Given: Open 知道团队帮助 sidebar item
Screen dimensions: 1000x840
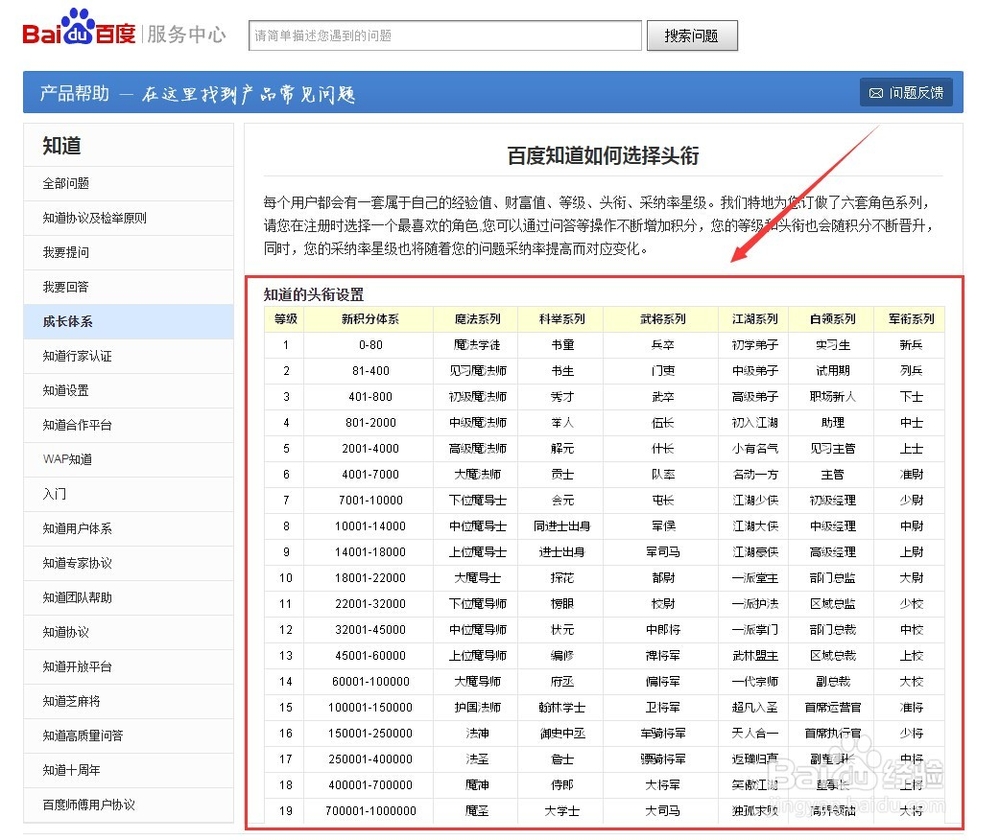Looking at the screenshot, I should [x=129, y=598].
